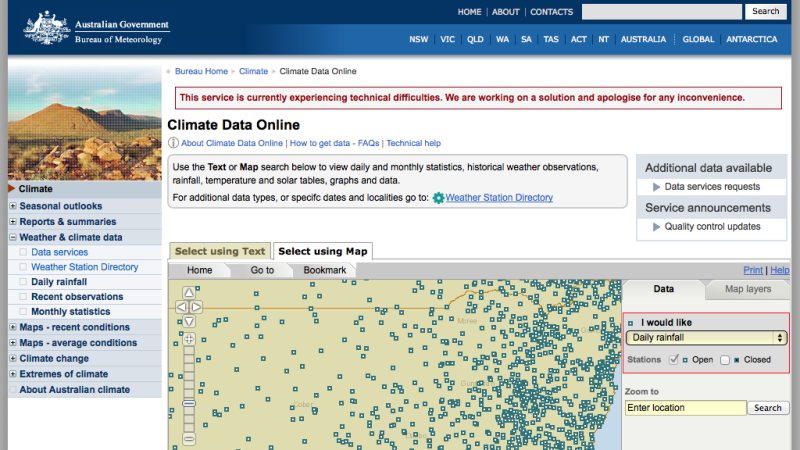Image resolution: width=800 pixels, height=450 pixels.
Task: Pan the map up with arrow
Action: [189, 292]
